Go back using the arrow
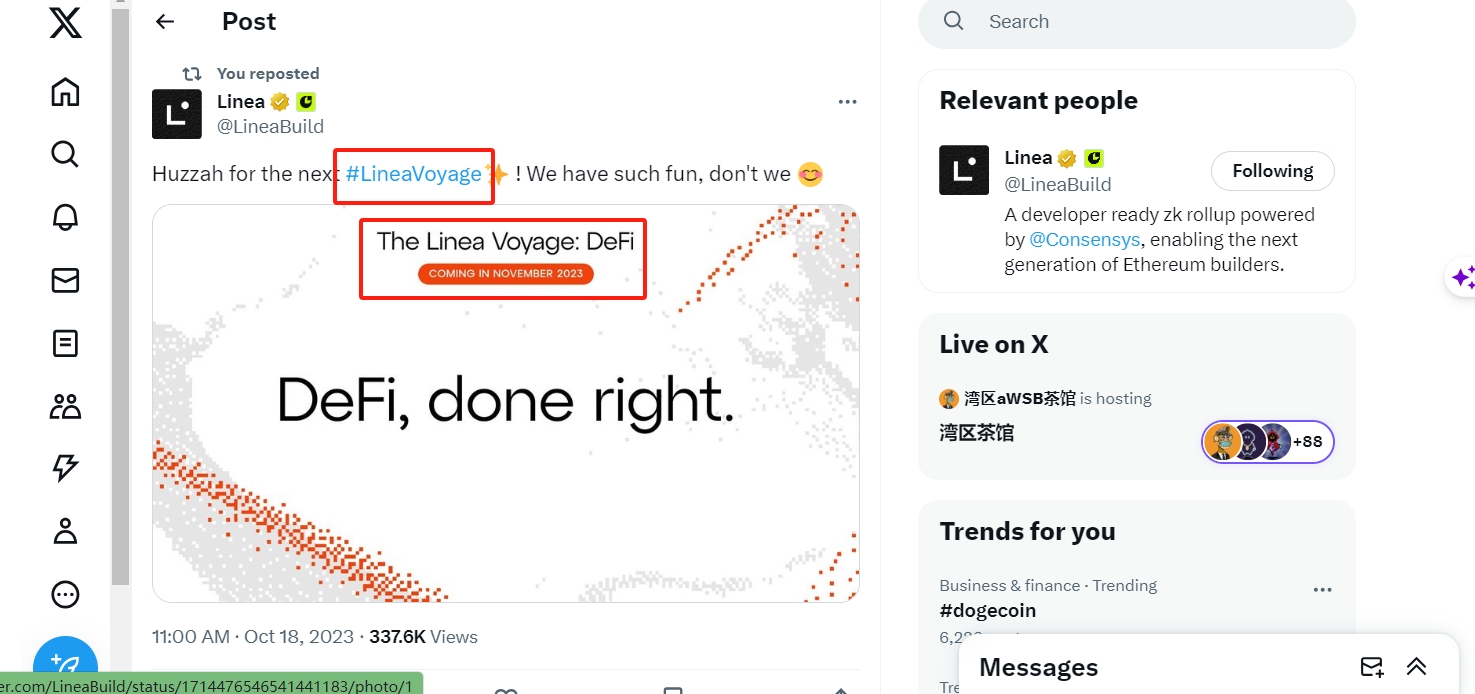Screen dimensions: 1475x694 click(165, 22)
